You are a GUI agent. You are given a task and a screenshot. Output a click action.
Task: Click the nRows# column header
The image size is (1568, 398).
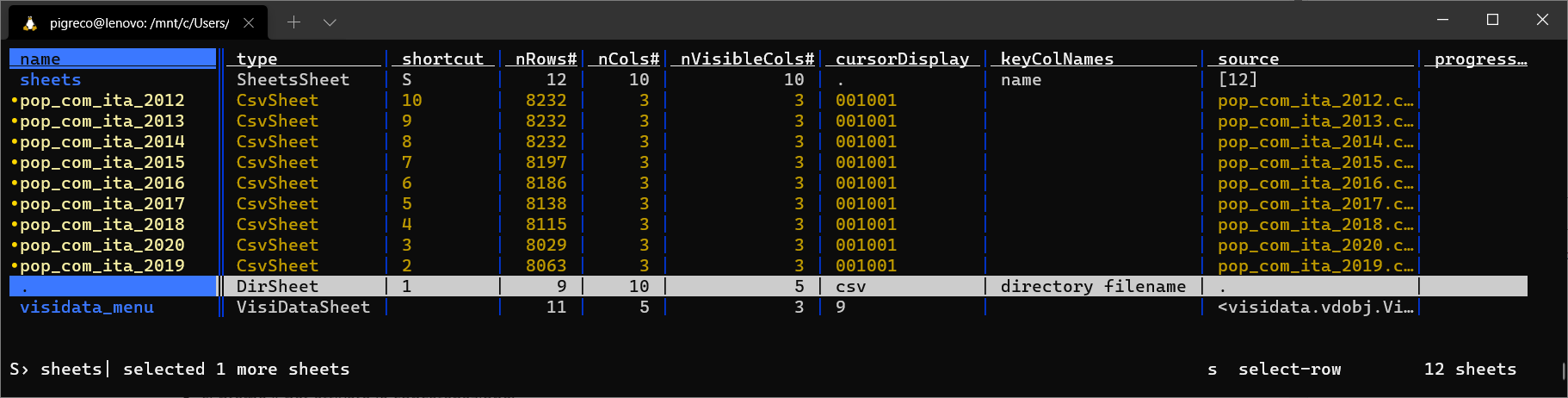(546, 59)
